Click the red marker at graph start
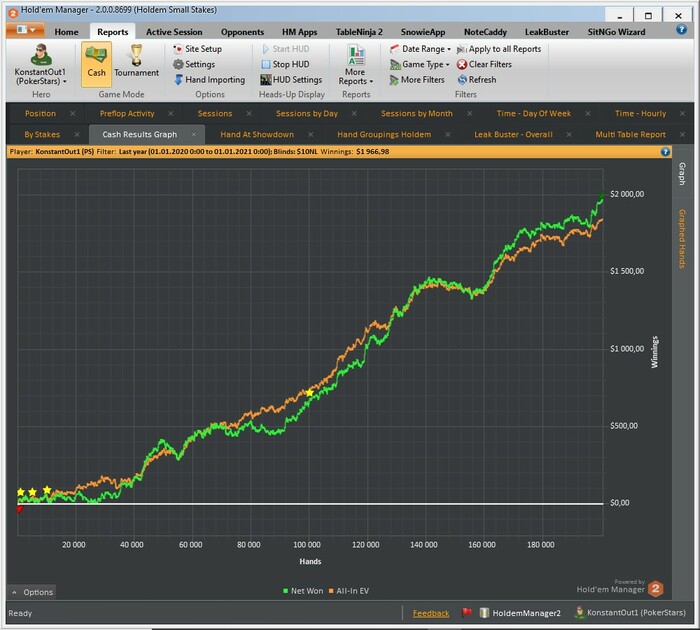Image resolution: width=700 pixels, height=630 pixels. [20, 509]
